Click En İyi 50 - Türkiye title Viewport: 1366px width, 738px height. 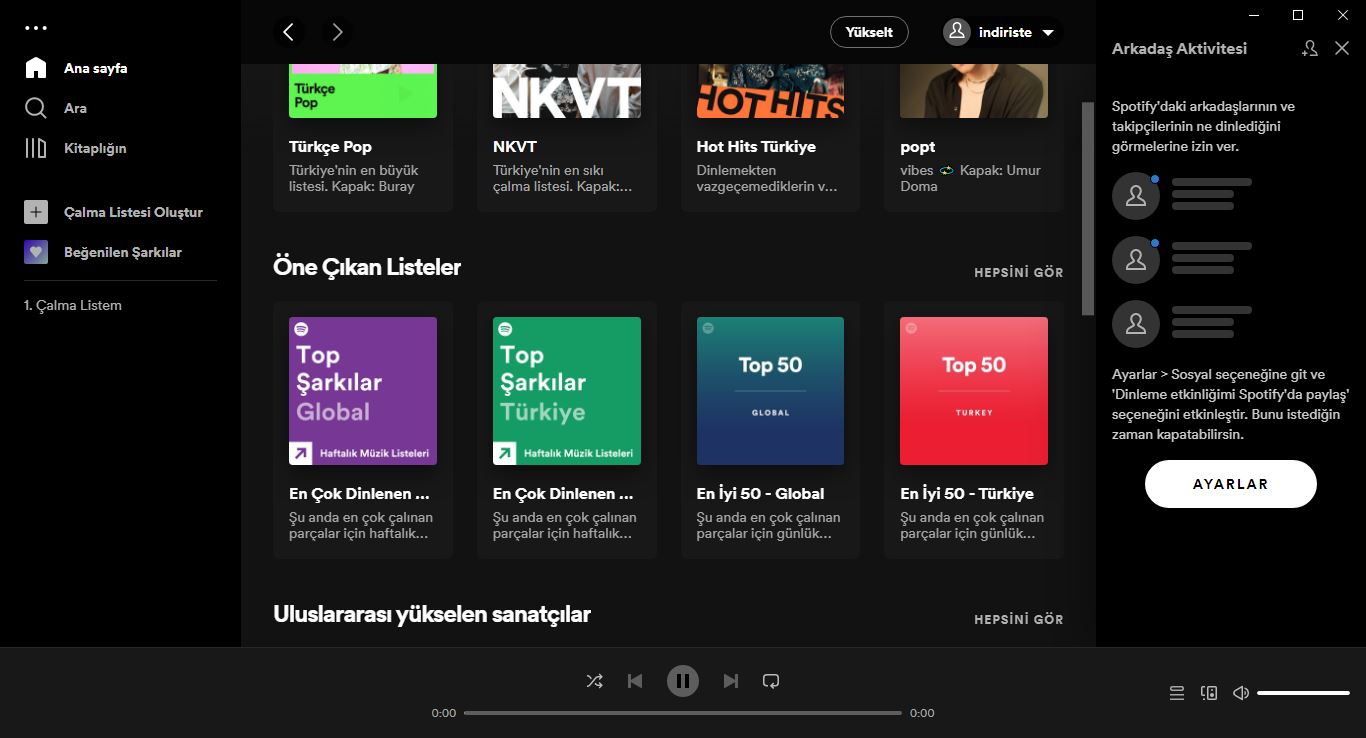point(967,493)
